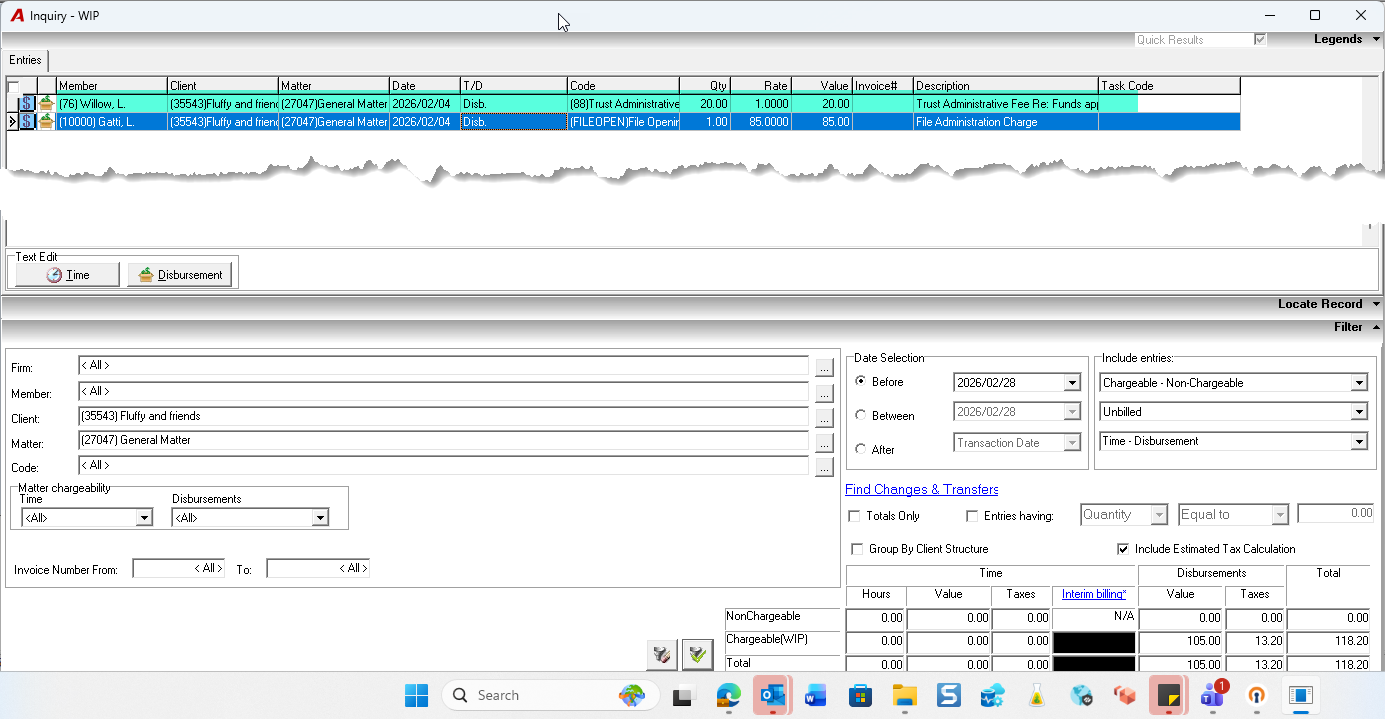The height and width of the screenshot is (719, 1385).
Task: Click the disbursement icon on Gatti row
Action: (x=46, y=121)
